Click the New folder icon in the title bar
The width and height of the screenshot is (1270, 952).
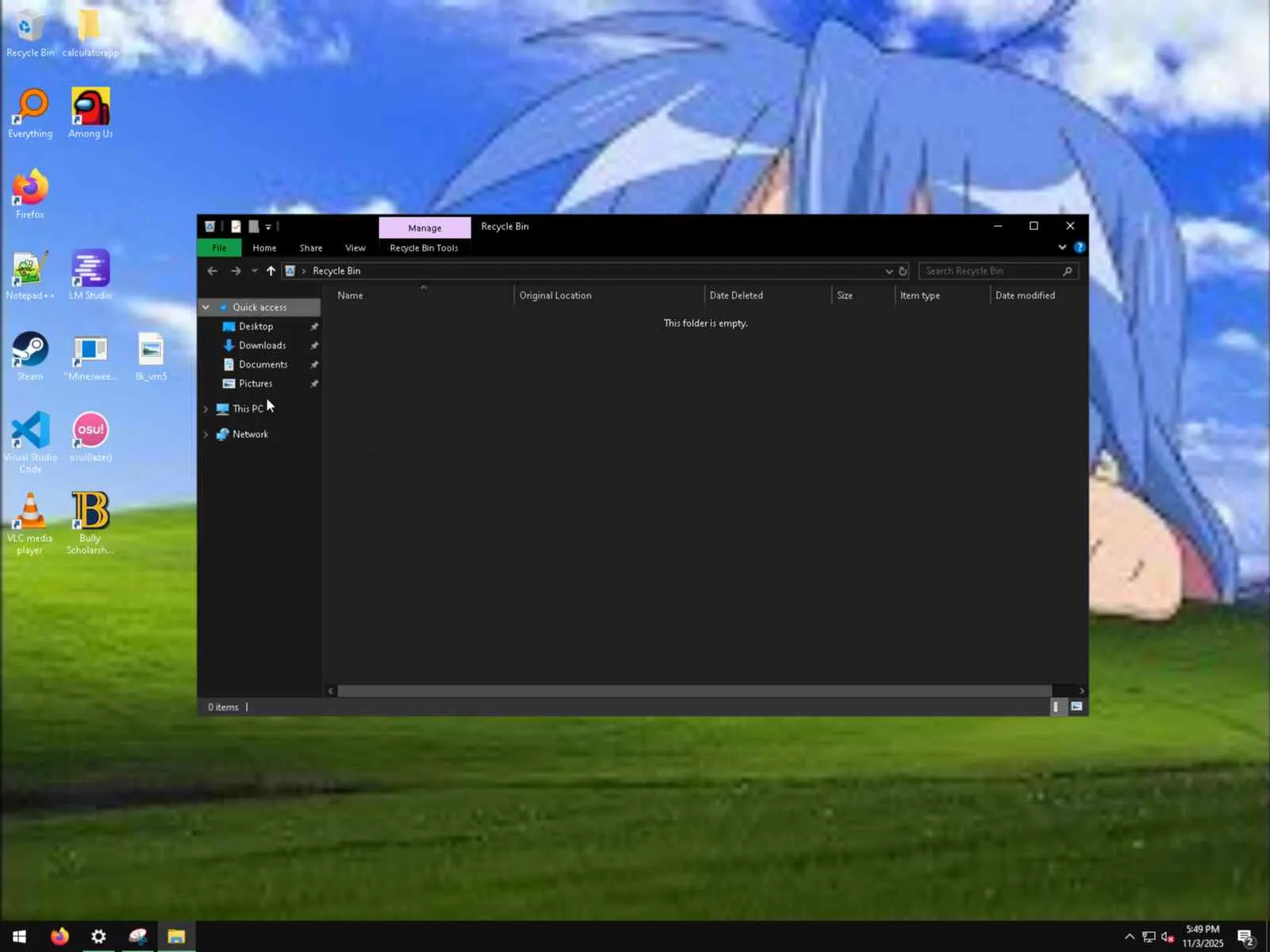click(x=253, y=227)
